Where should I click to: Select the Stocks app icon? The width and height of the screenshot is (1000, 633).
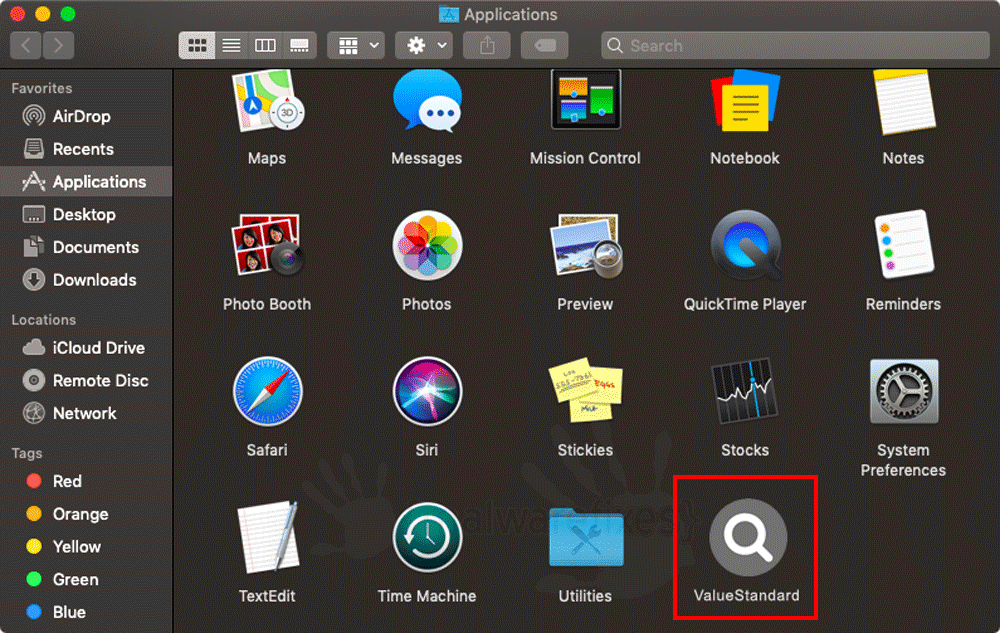point(745,391)
